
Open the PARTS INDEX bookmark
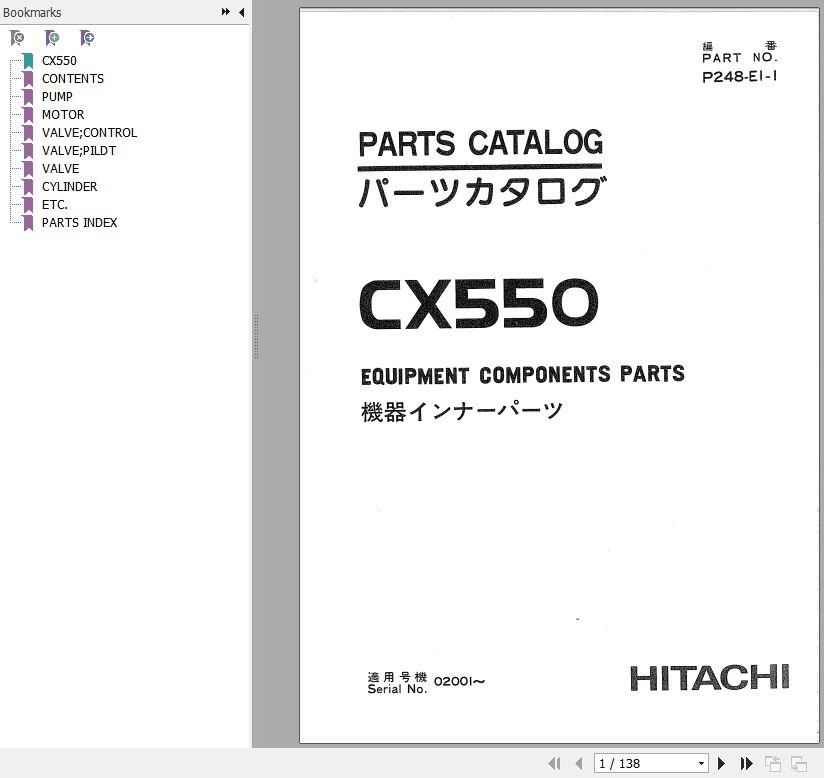point(79,222)
